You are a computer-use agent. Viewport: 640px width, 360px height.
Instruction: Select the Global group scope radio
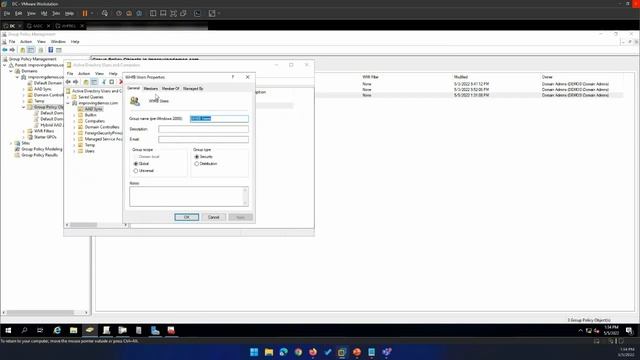tap(136, 164)
